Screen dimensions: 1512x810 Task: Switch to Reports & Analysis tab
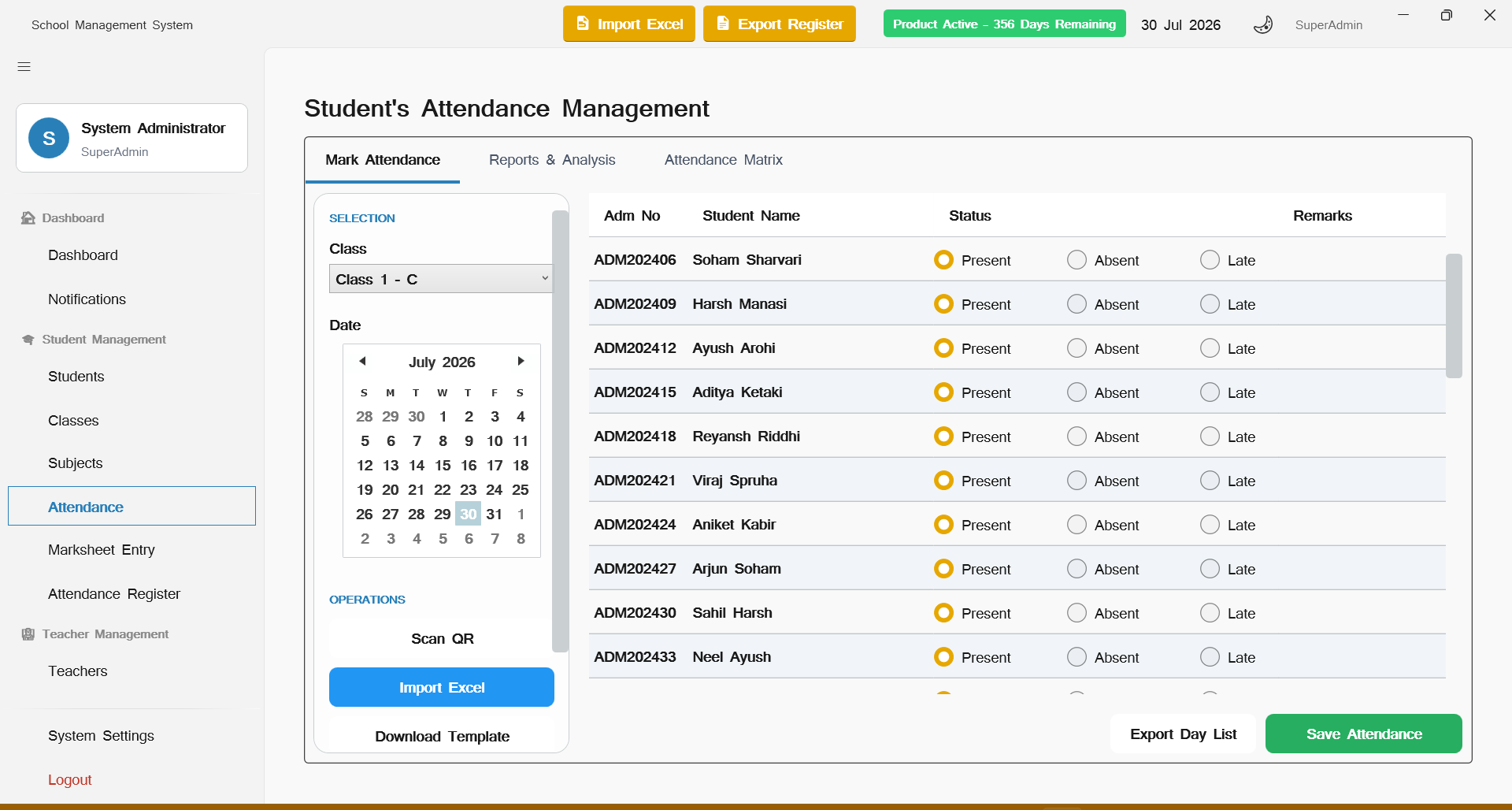[552, 160]
